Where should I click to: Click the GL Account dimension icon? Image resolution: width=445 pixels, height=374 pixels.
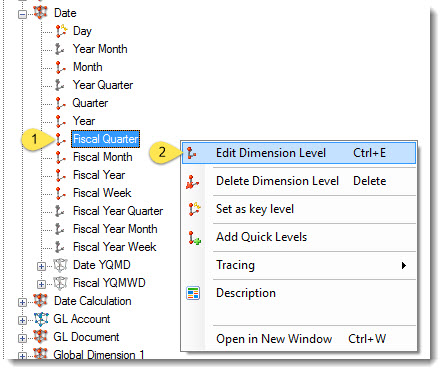click(41, 319)
